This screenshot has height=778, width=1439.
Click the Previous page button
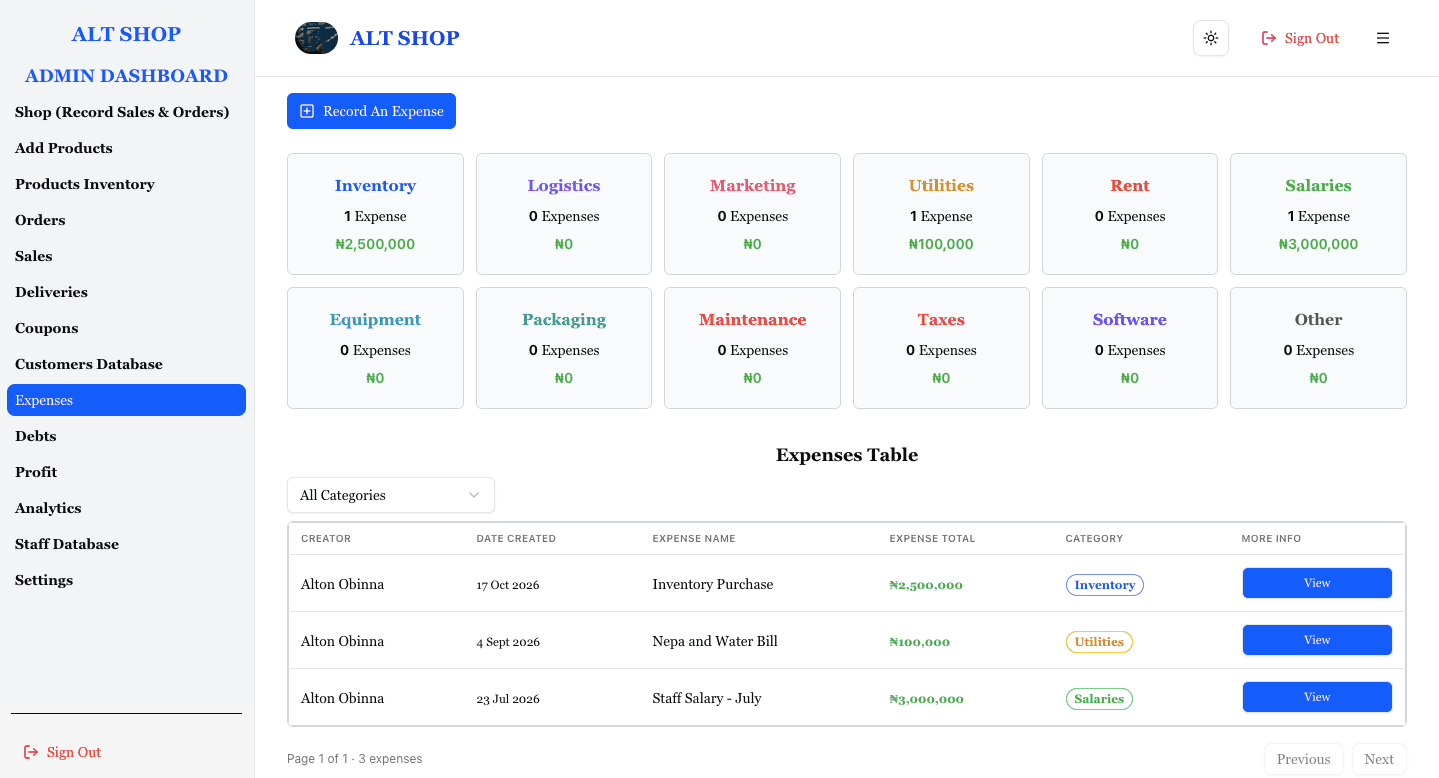click(x=1304, y=759)
